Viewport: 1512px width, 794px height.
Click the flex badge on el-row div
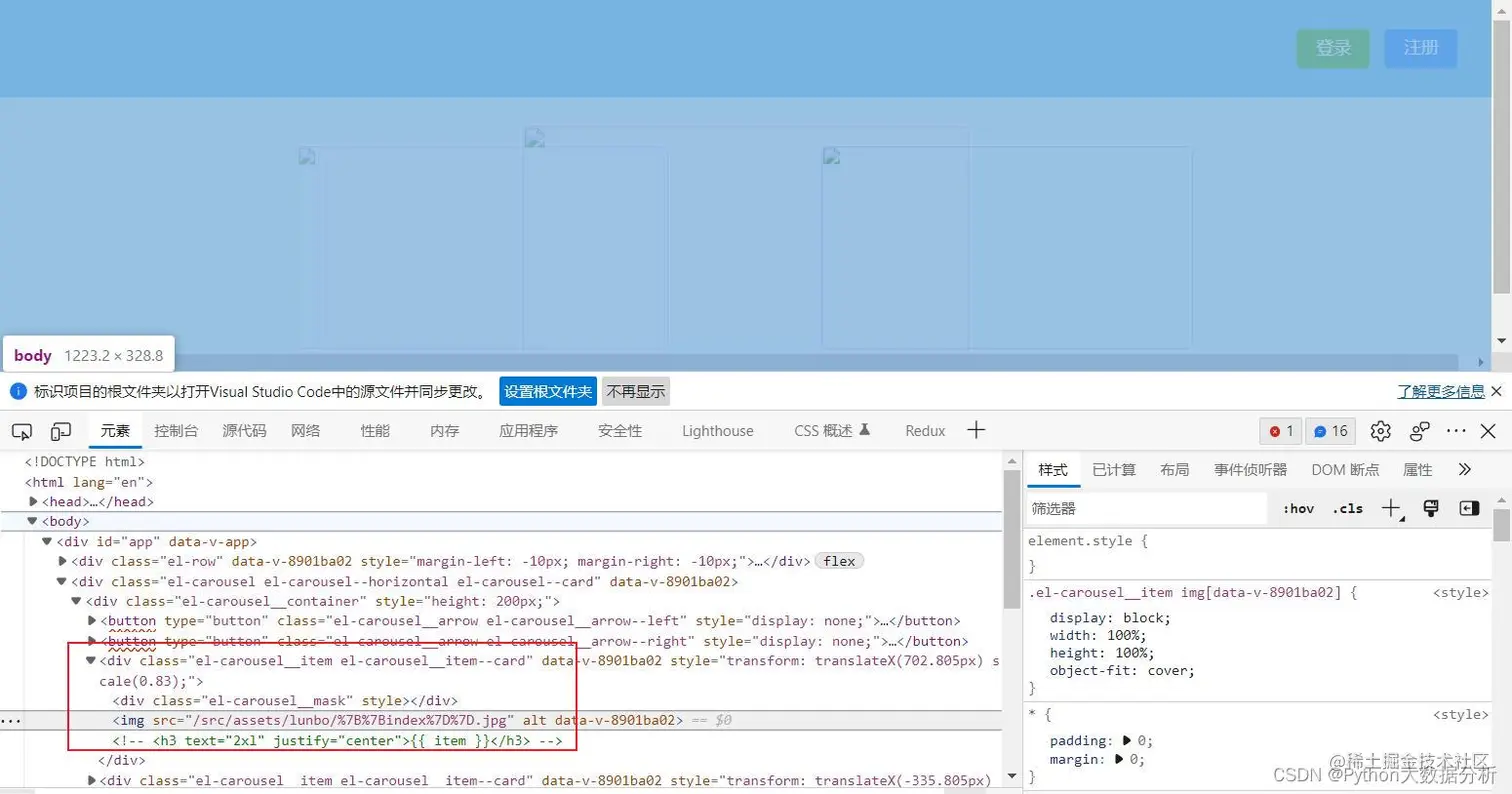pos(839,561)
